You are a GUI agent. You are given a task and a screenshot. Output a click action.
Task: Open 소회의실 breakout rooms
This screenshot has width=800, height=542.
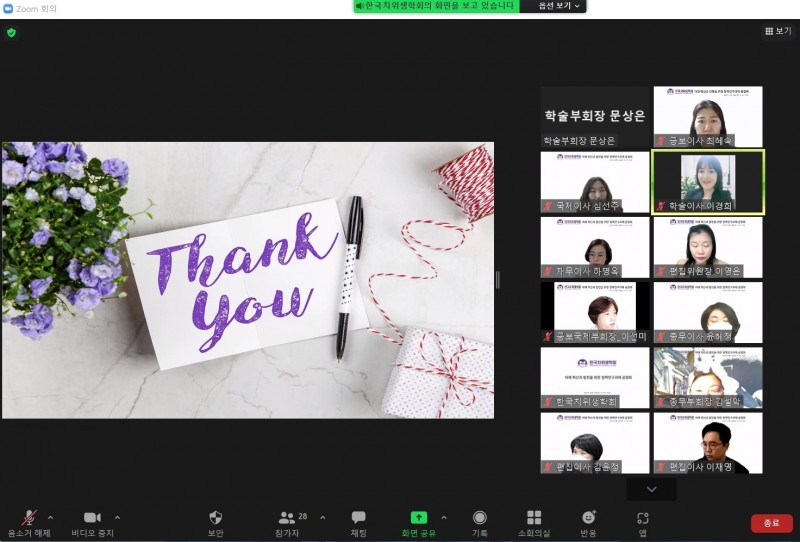pos(535,518)
